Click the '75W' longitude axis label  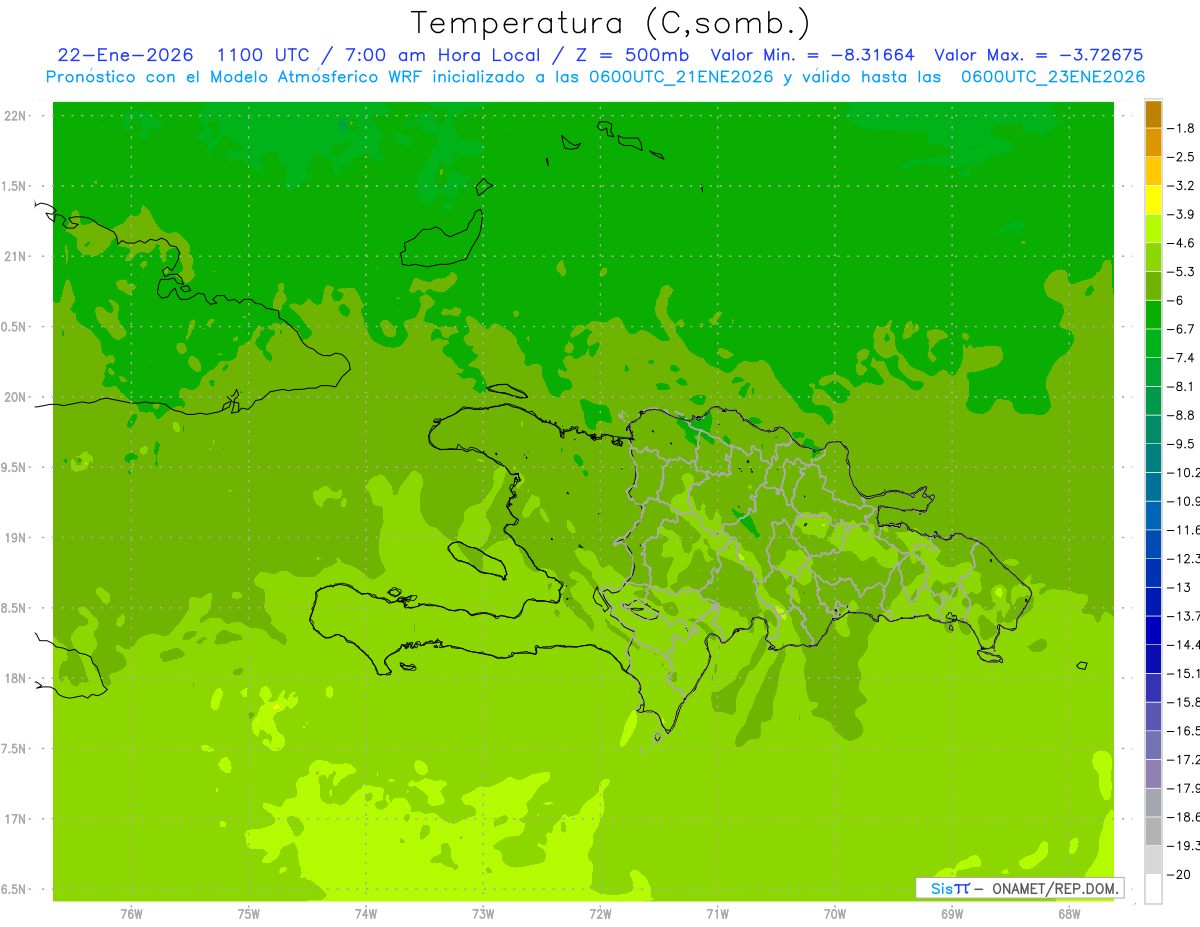click(x=249, y=914)
